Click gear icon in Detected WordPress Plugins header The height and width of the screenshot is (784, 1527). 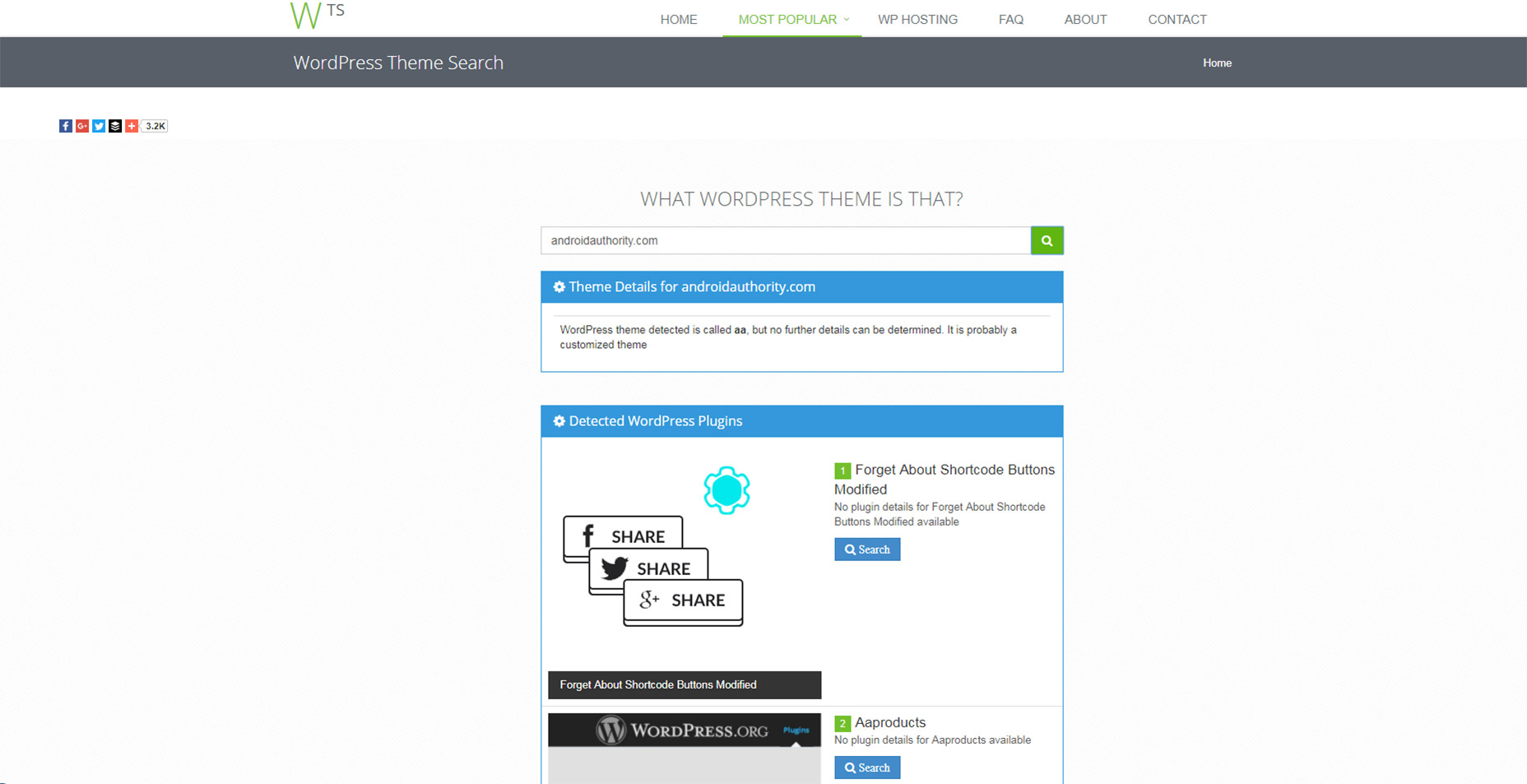(x=559, y=421)
